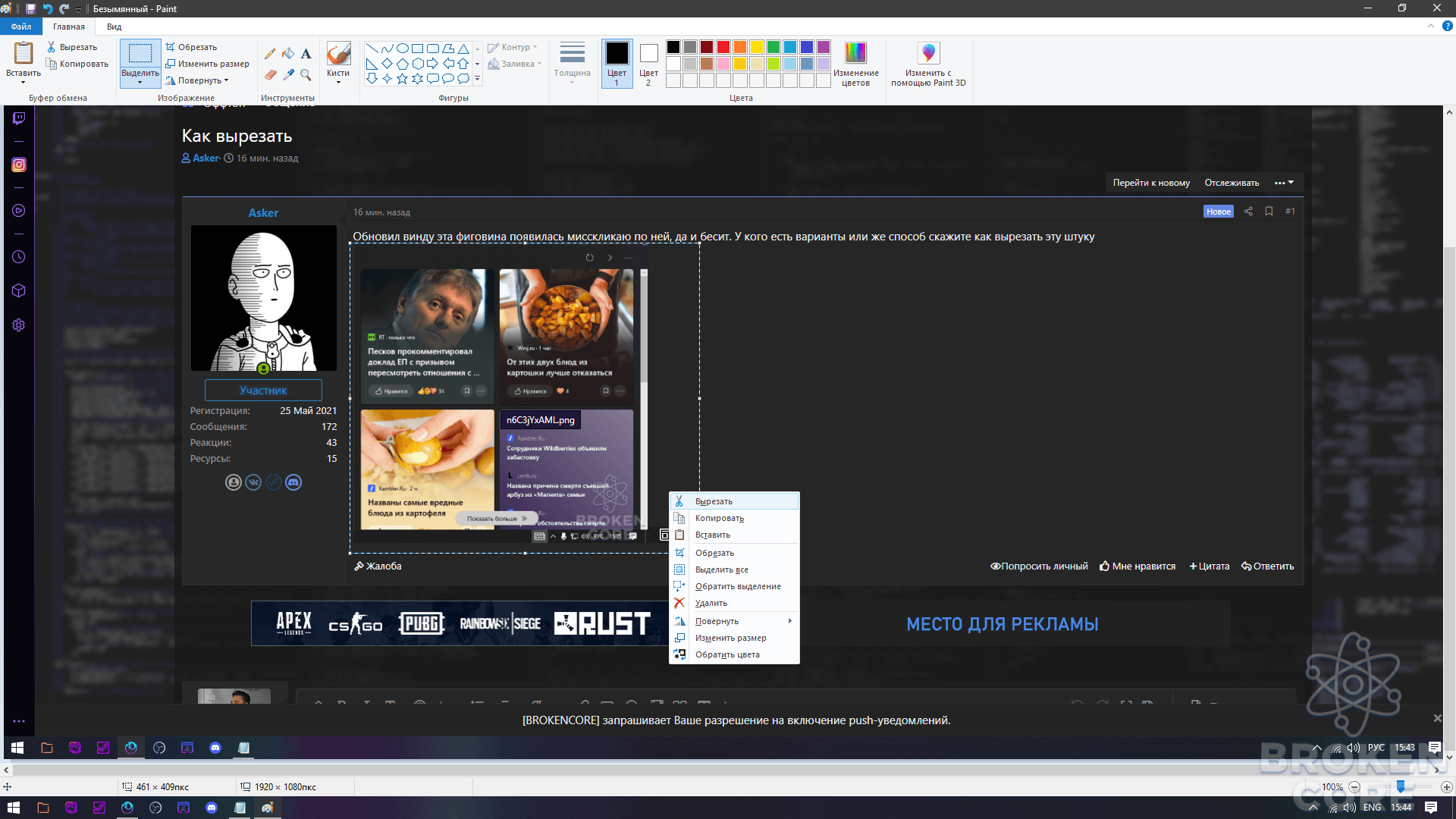Click Copy in the ribbon clipboard group
This screenshot has height=819, width=1456.
point(77,64)
